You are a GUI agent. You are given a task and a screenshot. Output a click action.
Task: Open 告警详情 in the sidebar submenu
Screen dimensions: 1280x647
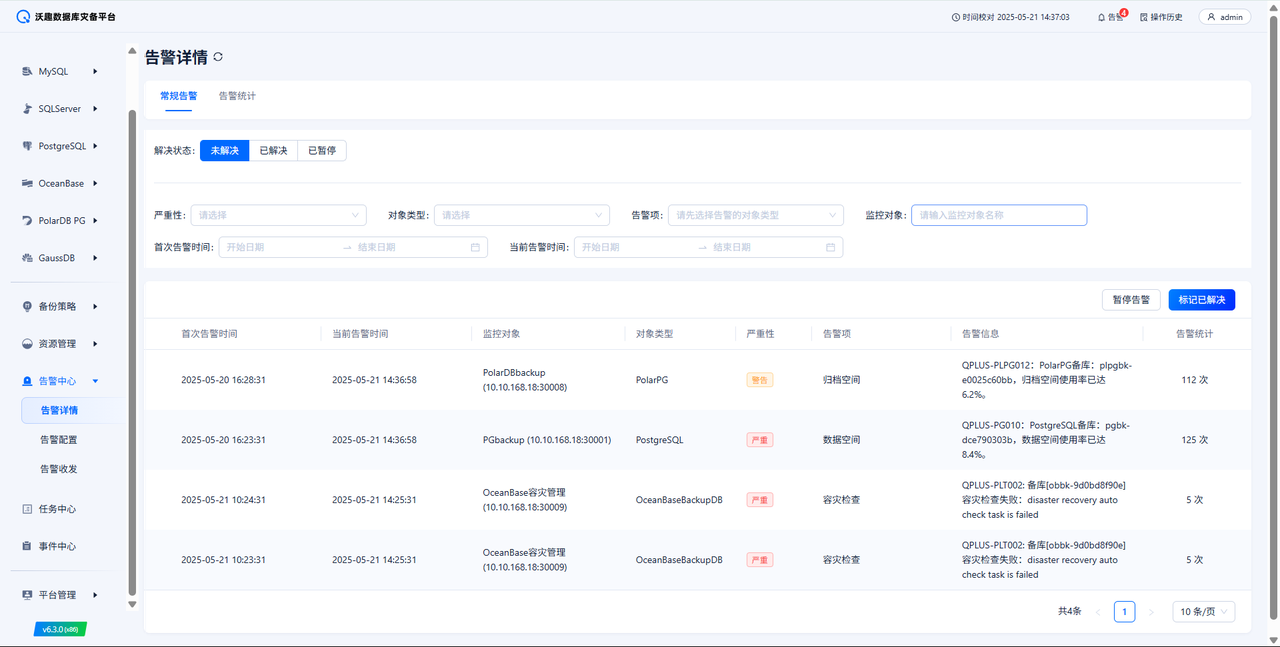pos(59,410)
